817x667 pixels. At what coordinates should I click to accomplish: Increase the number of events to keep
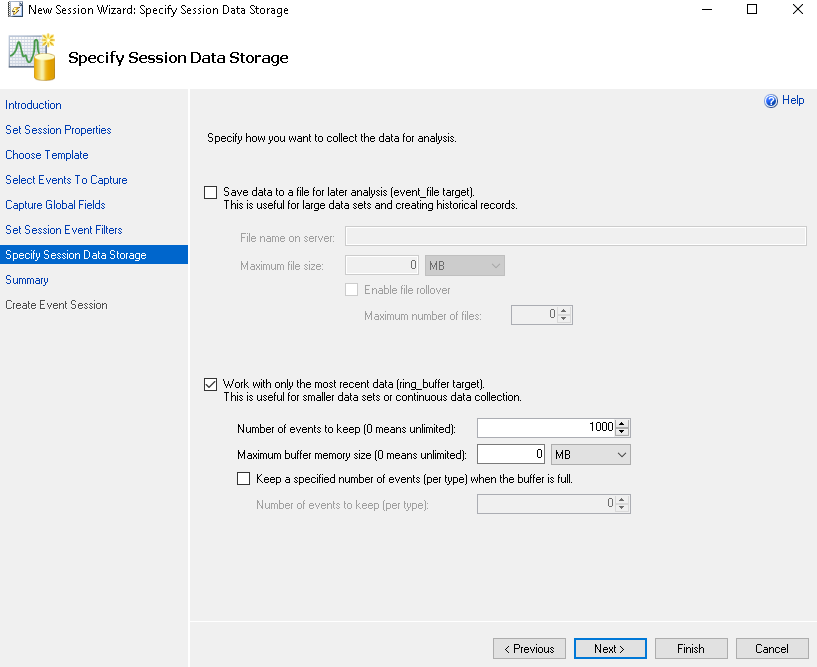[x=622, y=423]
